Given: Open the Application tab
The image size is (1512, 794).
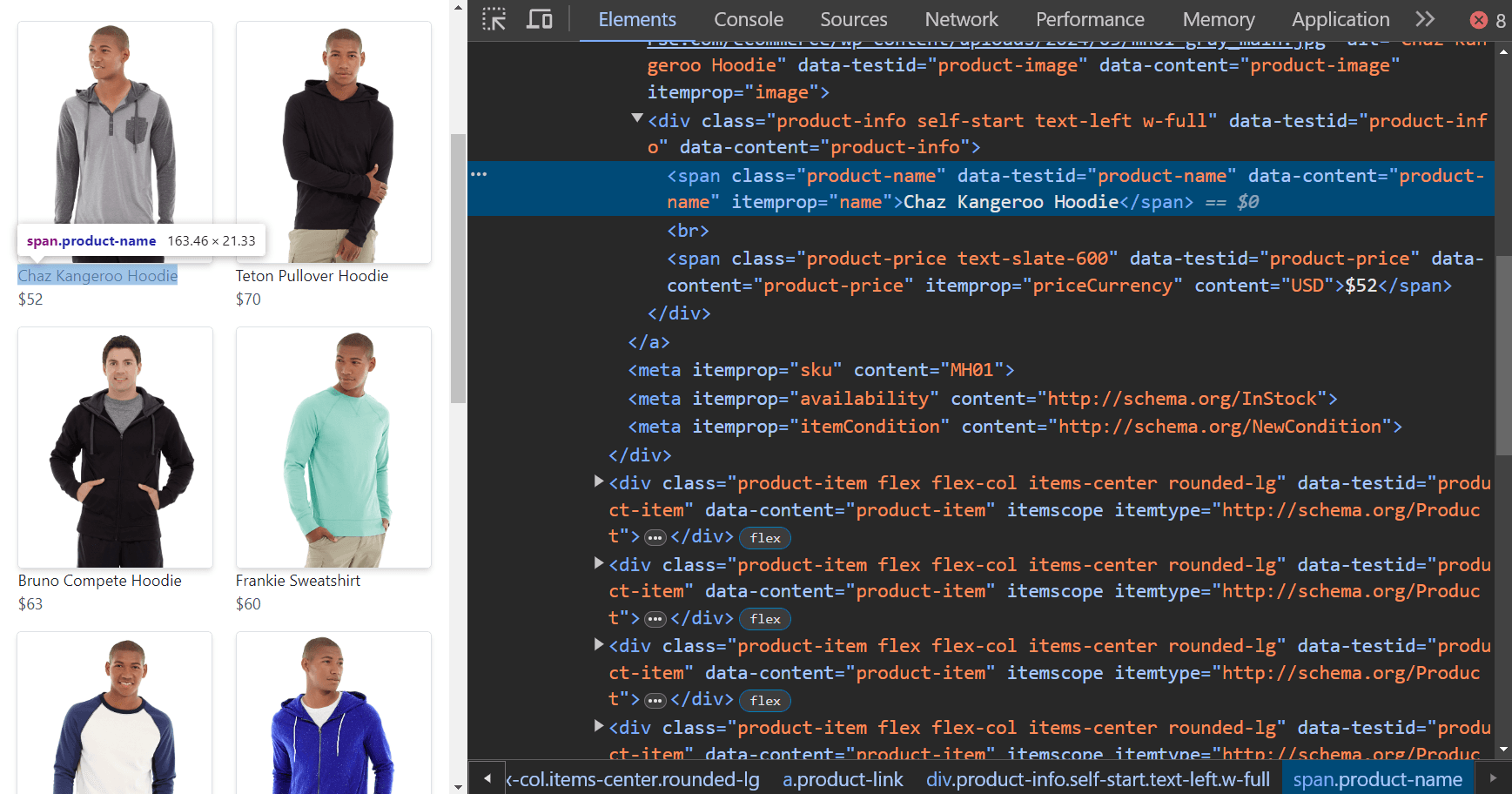Looking at the screenshot, I should pos(1341,19).
